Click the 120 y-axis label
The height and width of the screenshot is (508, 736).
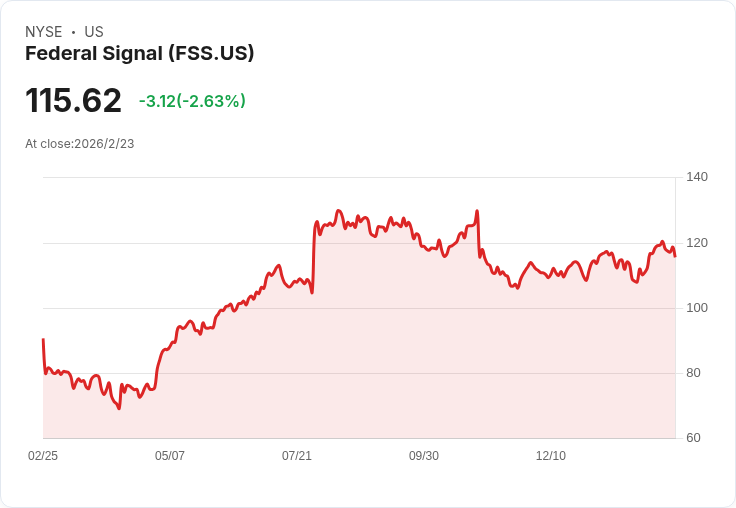697,243
